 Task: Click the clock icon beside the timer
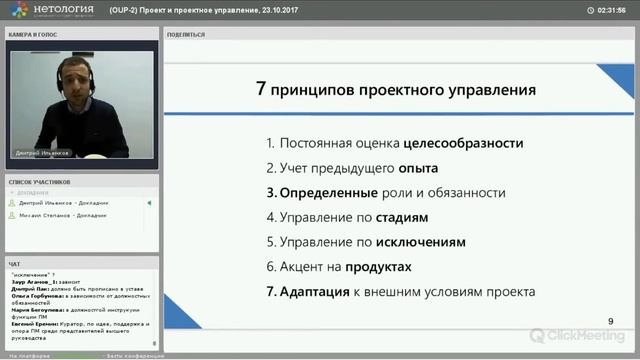(x=590, y=10)
